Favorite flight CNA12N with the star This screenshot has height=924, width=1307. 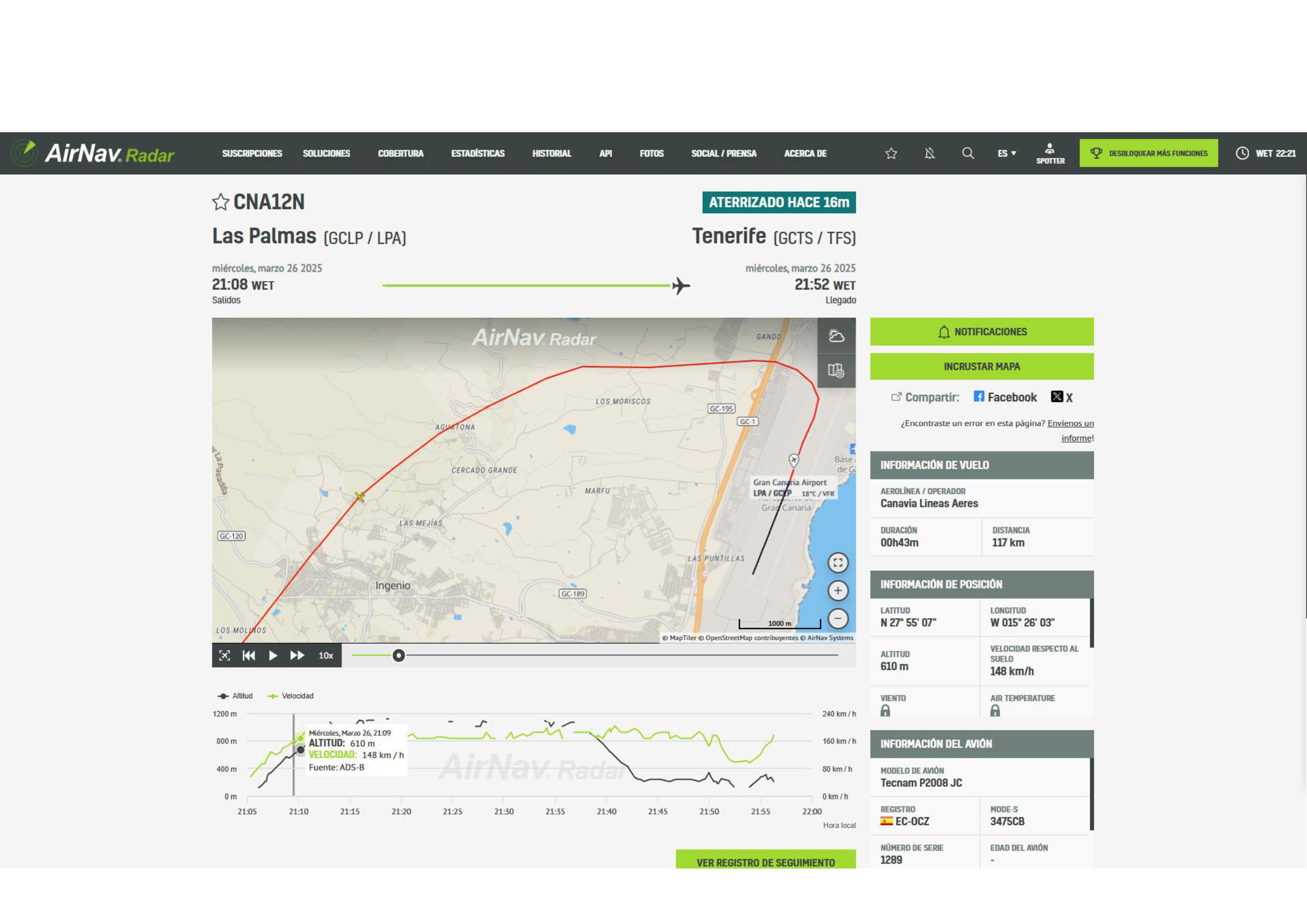pyautogui.click(x=220, y=202)
